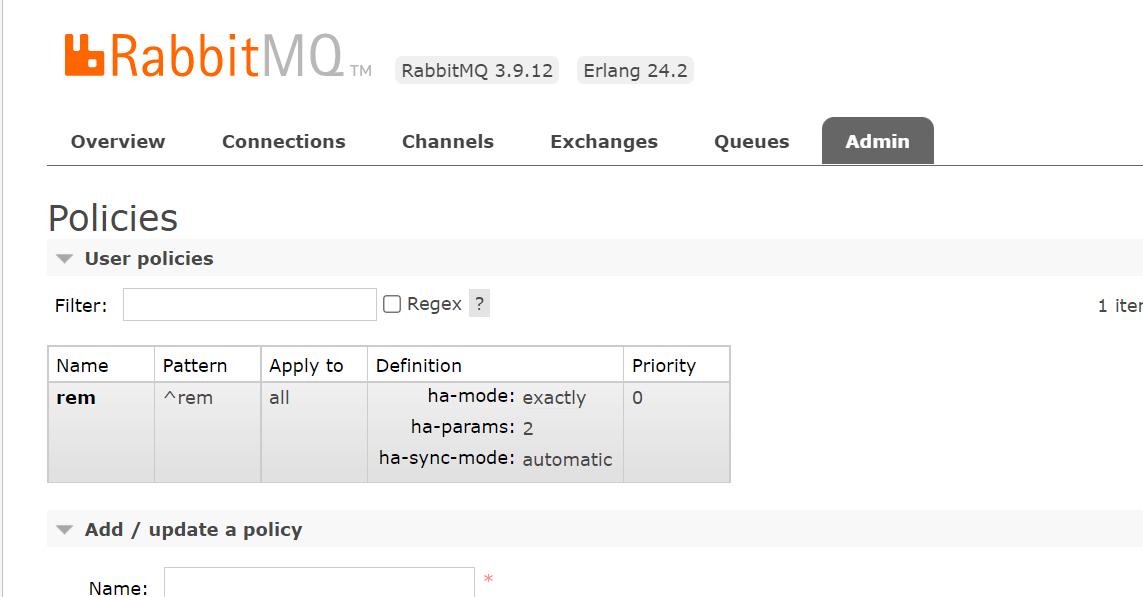The image size is (1143, 597).
Task: Collapse the Add / update a policy section
Action: tap(65, 530)
